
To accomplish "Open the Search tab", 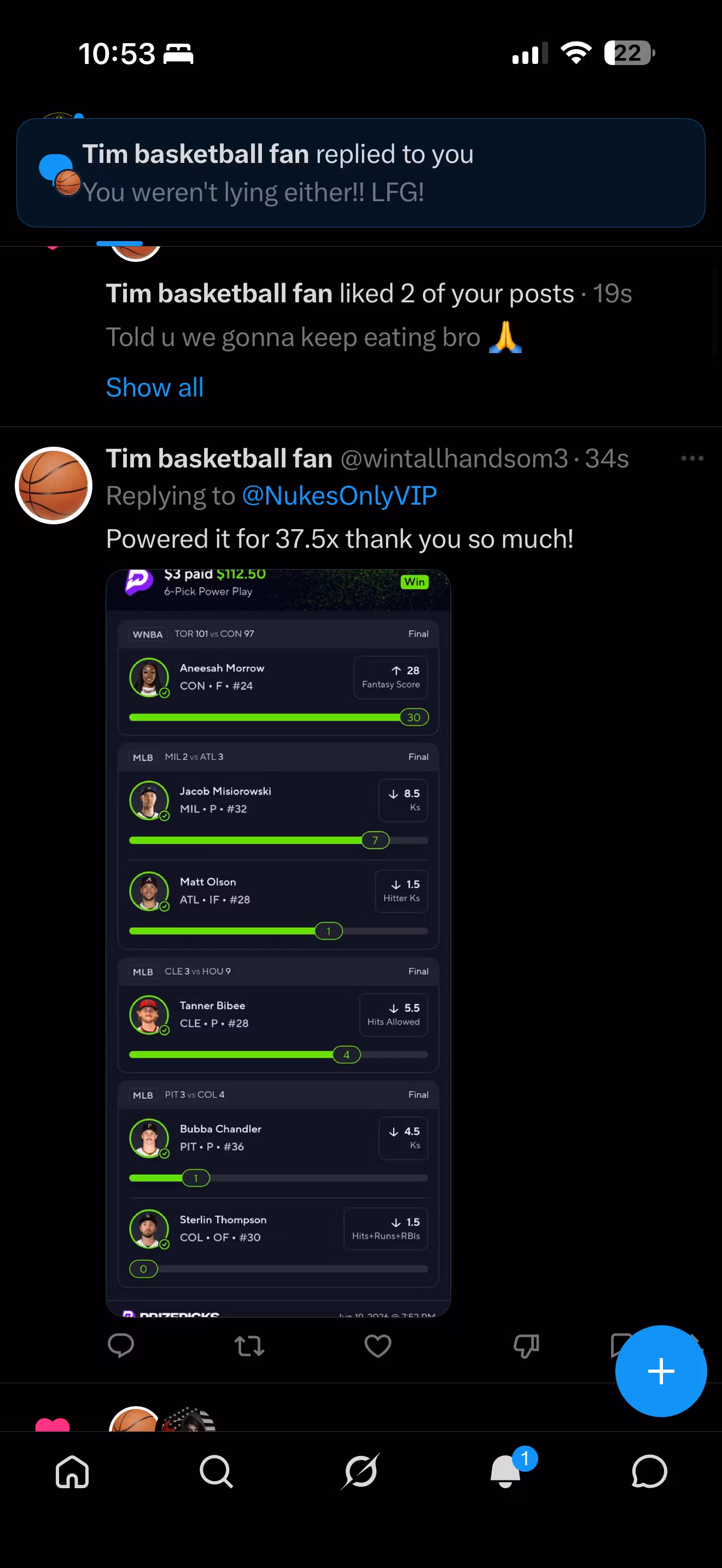I will tap(216, 1472).
